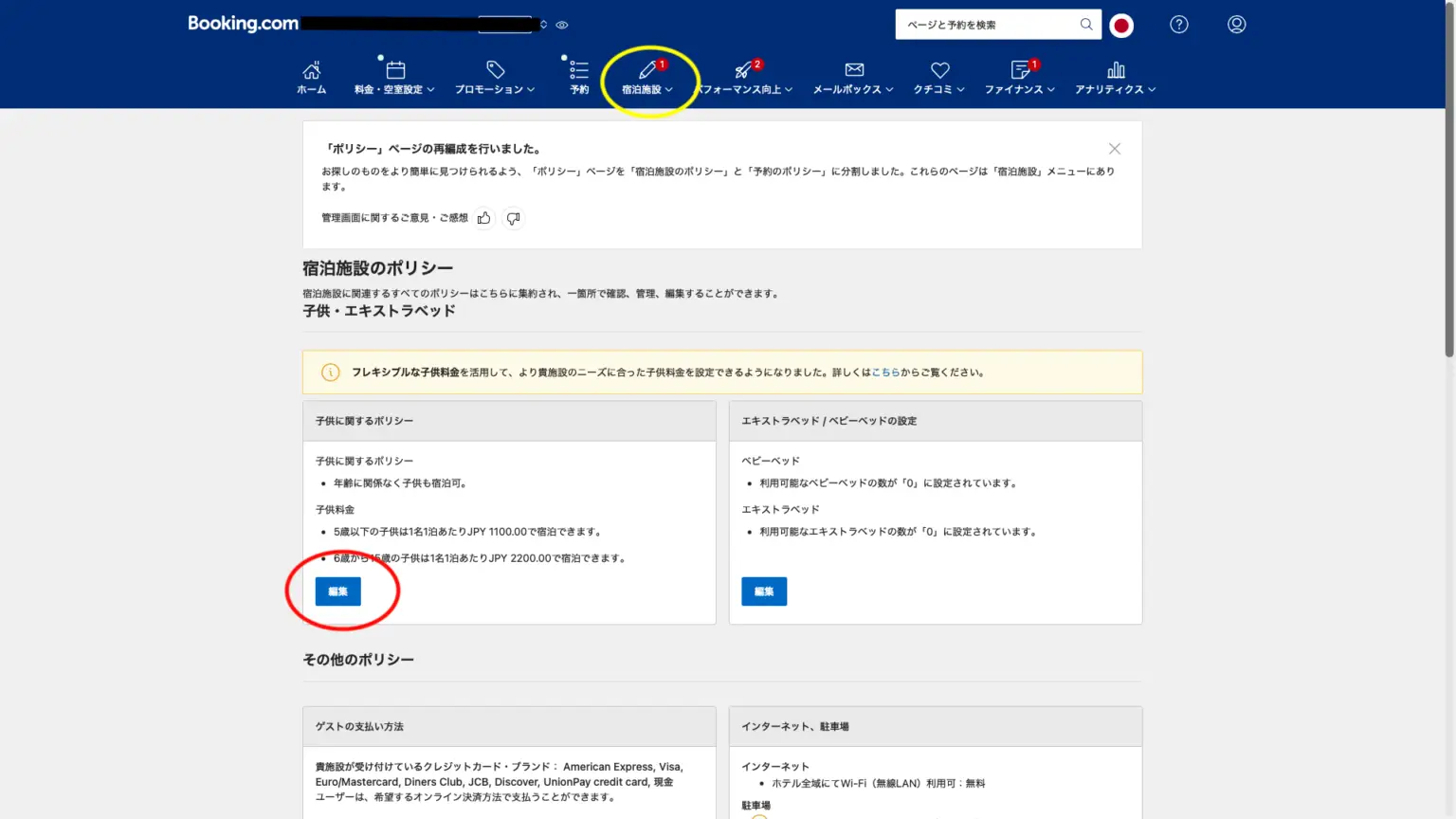Dismiss the policy page reorganization notice
The height and width of the screenshot is (819, 1456).
(1115, 149)
